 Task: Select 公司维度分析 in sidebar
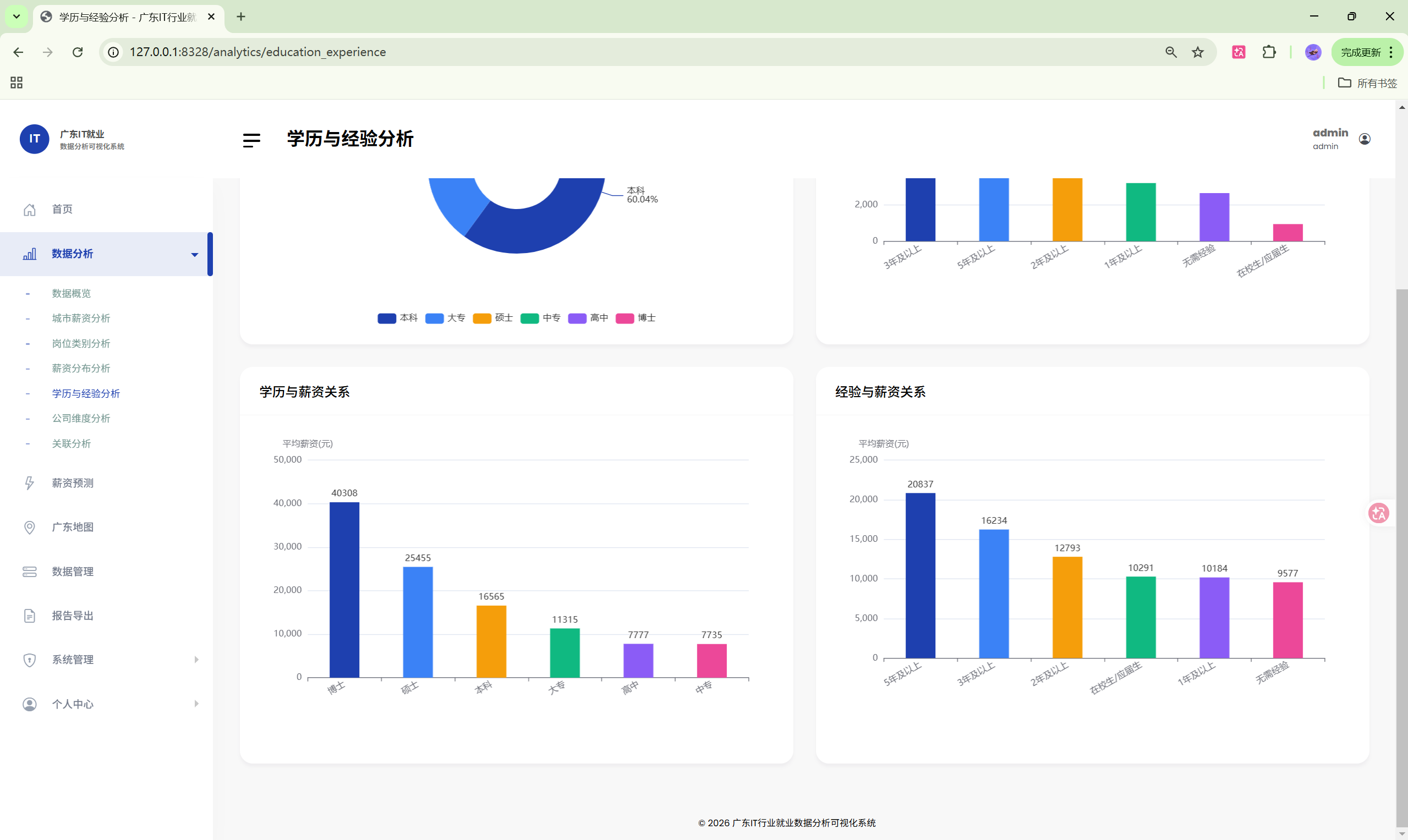pyautogui.click(x=81, y=418)
